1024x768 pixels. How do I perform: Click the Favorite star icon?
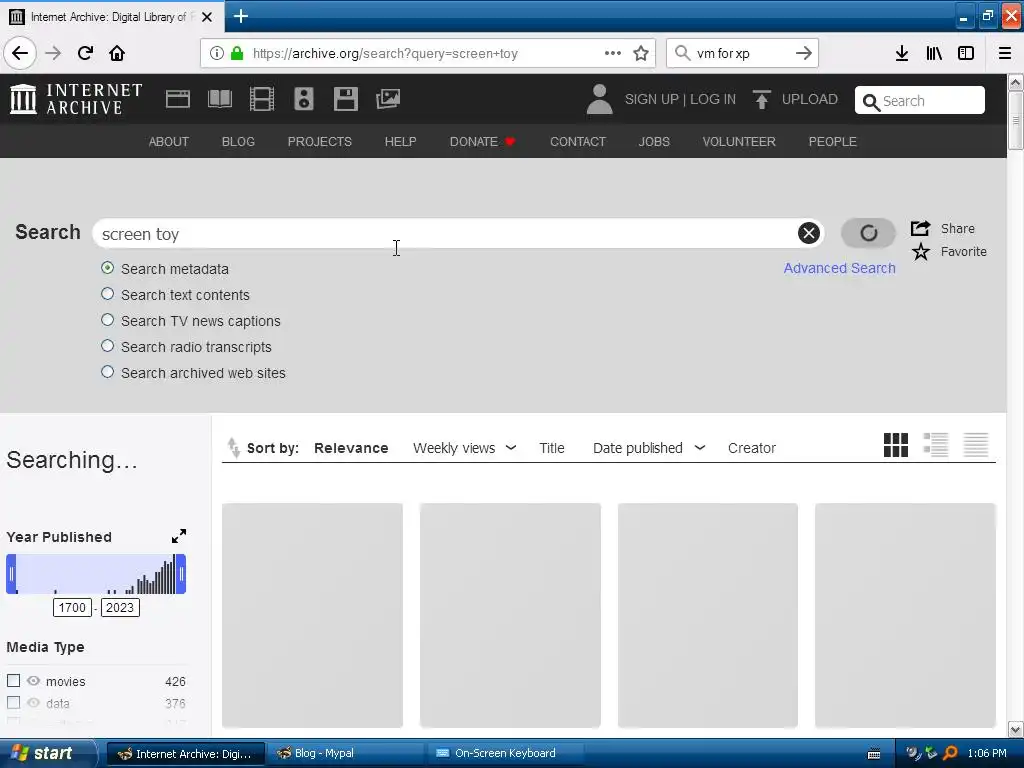point(921,251)
